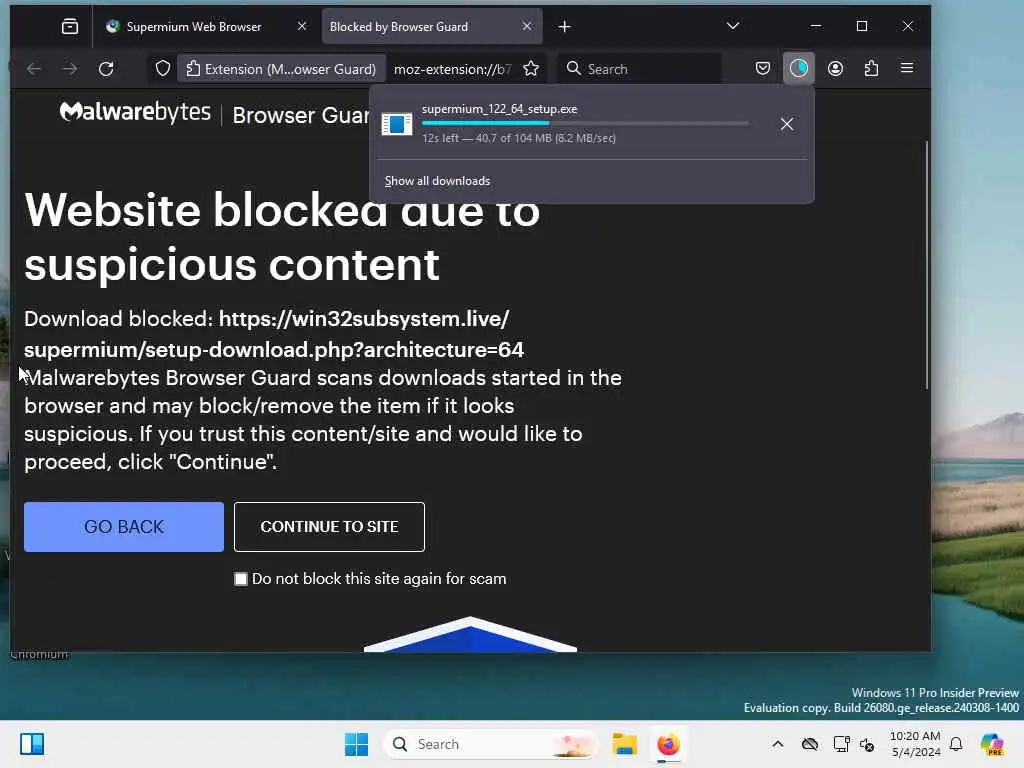Viewport: 1024px width, 768px height.
Task: Open the notifications bell icon
Action: click(956, 744)
